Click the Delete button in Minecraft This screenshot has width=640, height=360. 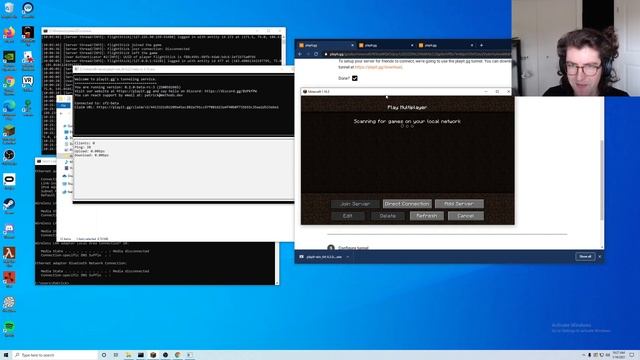coord(387,216)
